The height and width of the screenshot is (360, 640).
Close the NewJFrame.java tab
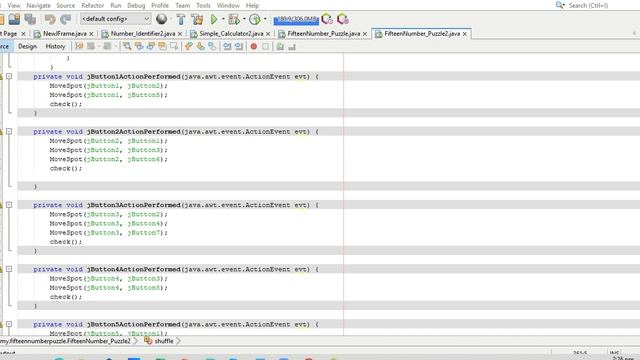tap(91, 34)
